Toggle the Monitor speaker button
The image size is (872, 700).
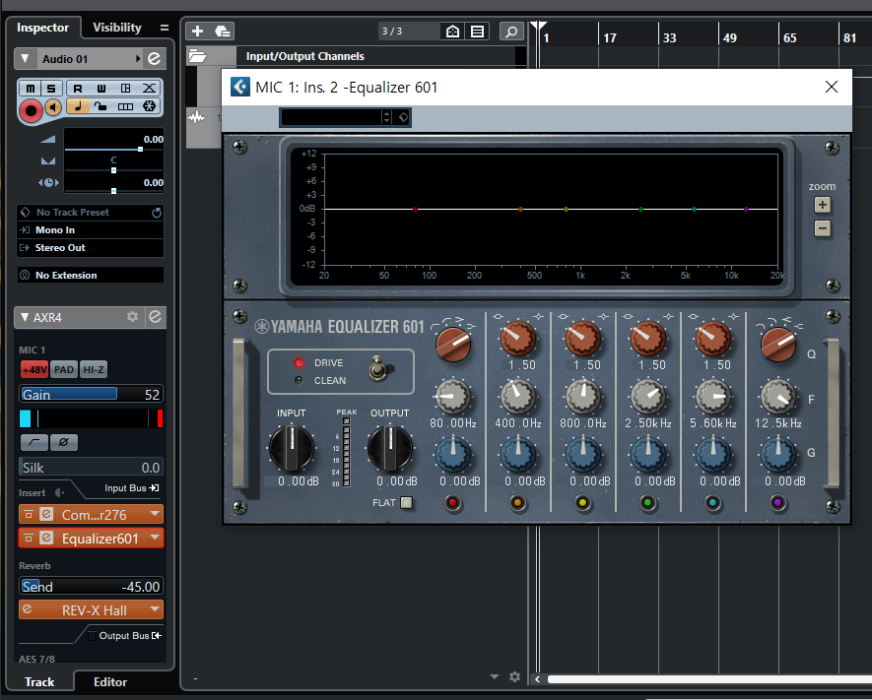(53, 107)
